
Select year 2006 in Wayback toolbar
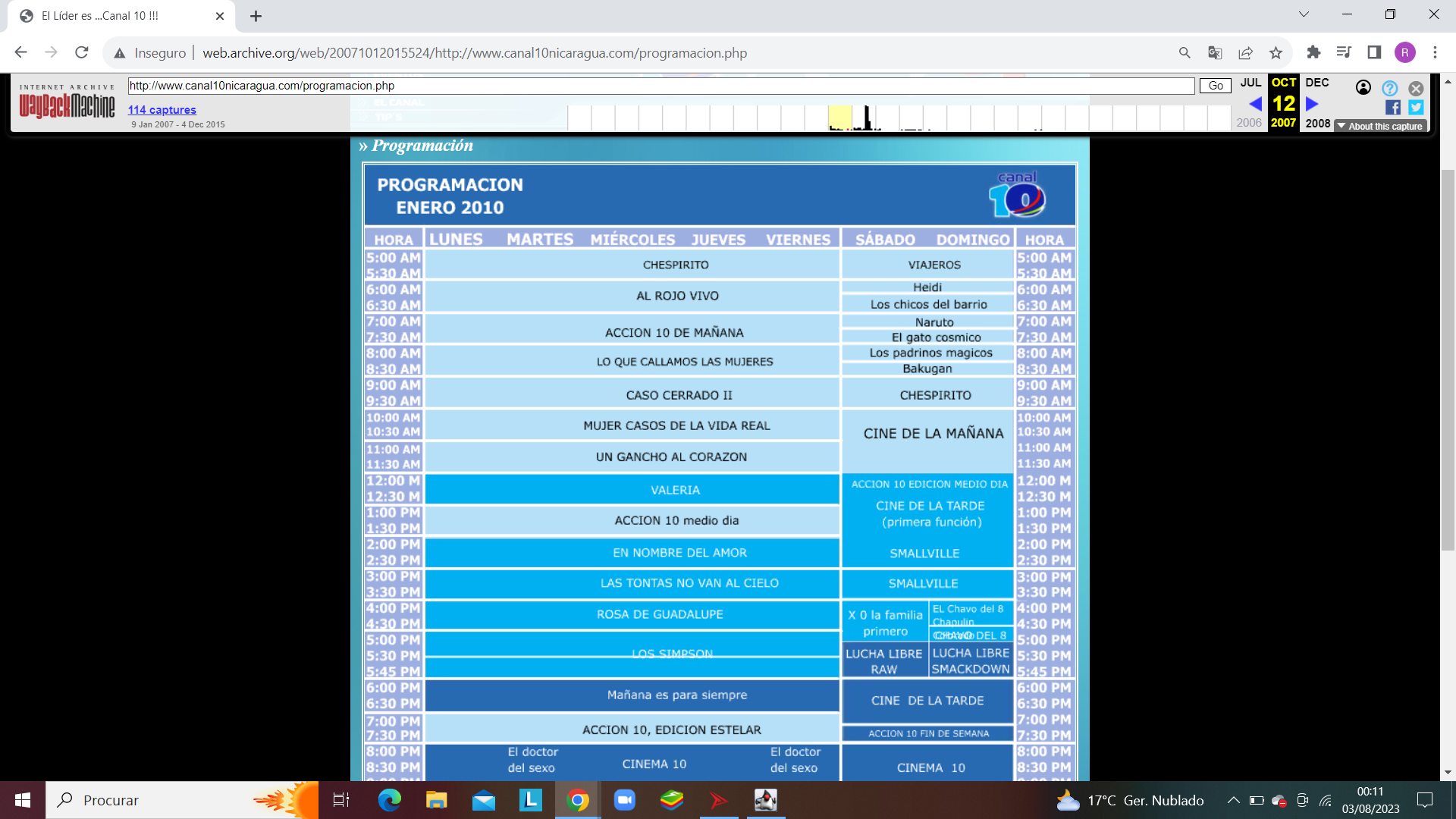click(x=1249, y=123)
